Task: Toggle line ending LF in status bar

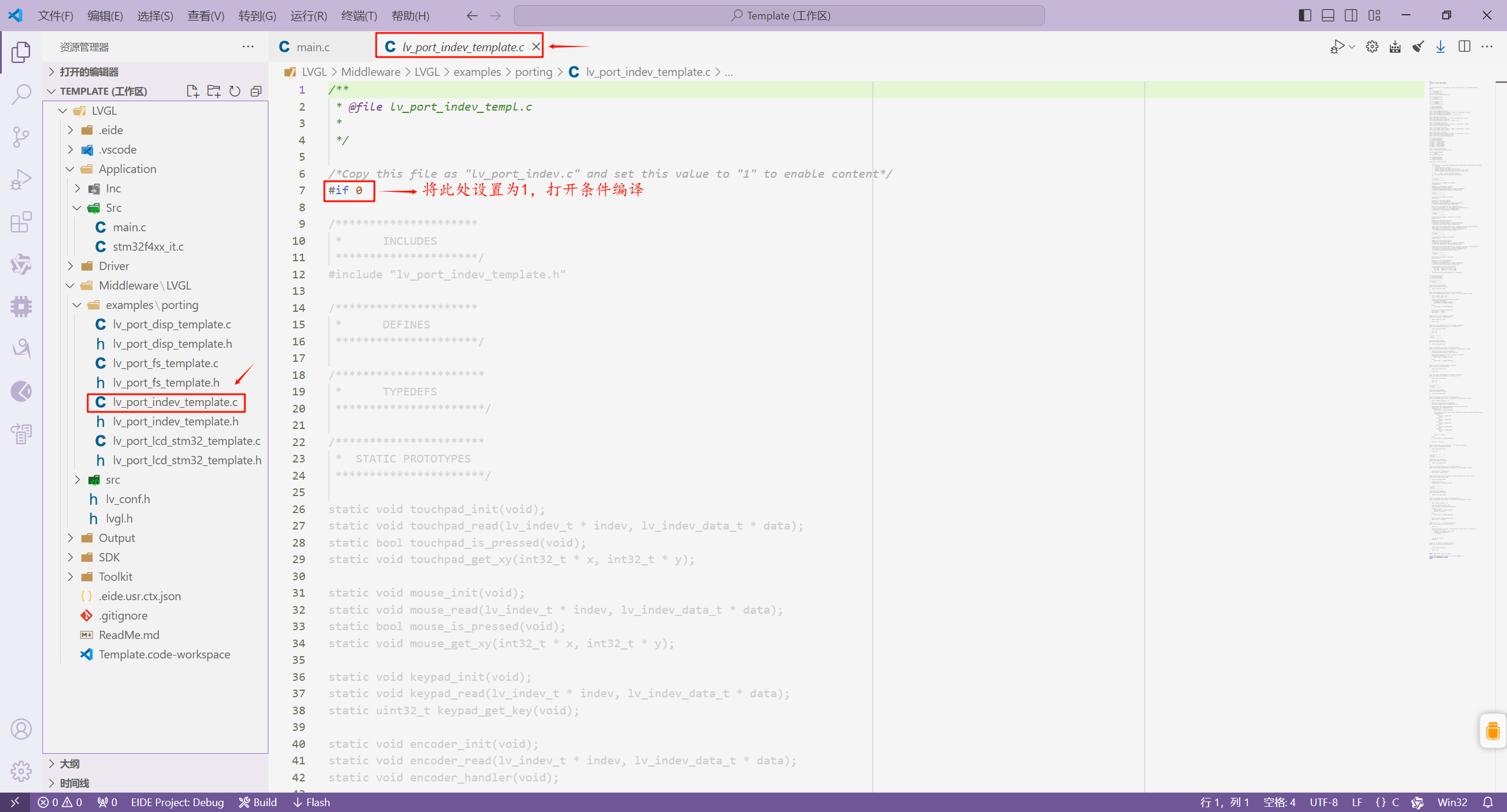Action: (x=1357, y=801)
